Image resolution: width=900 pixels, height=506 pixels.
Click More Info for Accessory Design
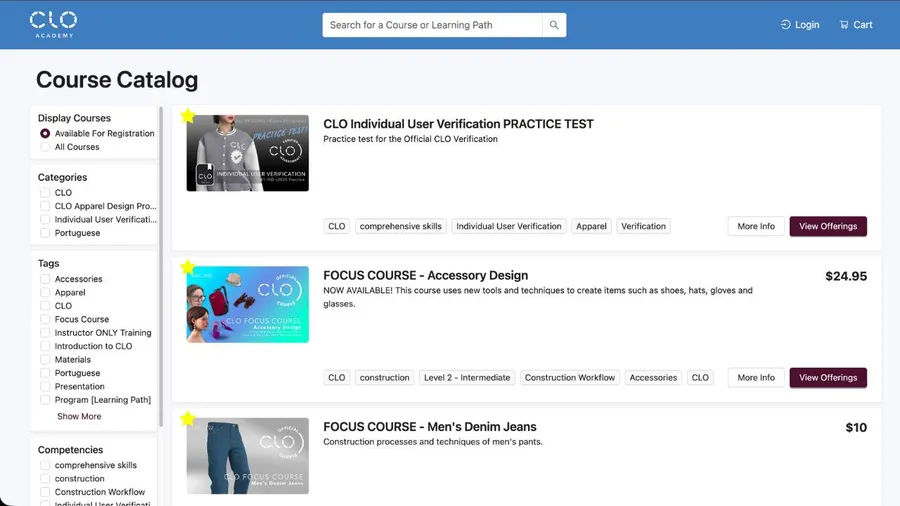click(756, 377)
